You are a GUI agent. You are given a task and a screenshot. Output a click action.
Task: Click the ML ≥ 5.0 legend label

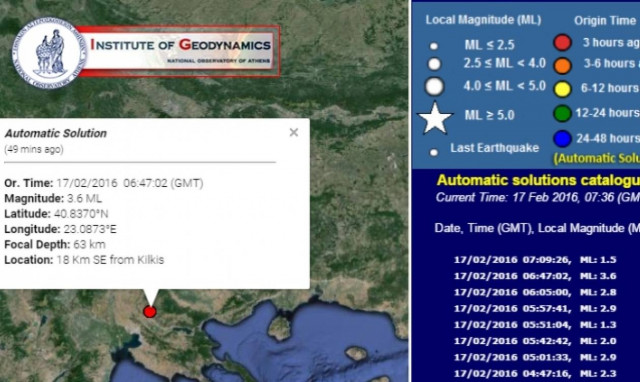[489, 115]
